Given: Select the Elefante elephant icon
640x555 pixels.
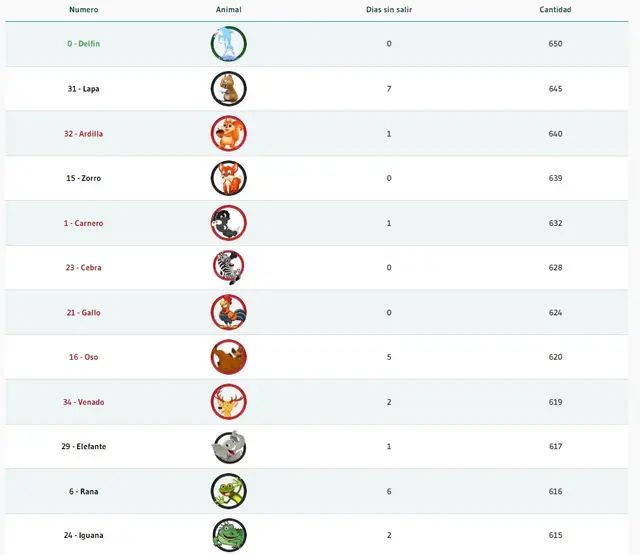Looking at the screenshot, I should [x=228, y=447].
